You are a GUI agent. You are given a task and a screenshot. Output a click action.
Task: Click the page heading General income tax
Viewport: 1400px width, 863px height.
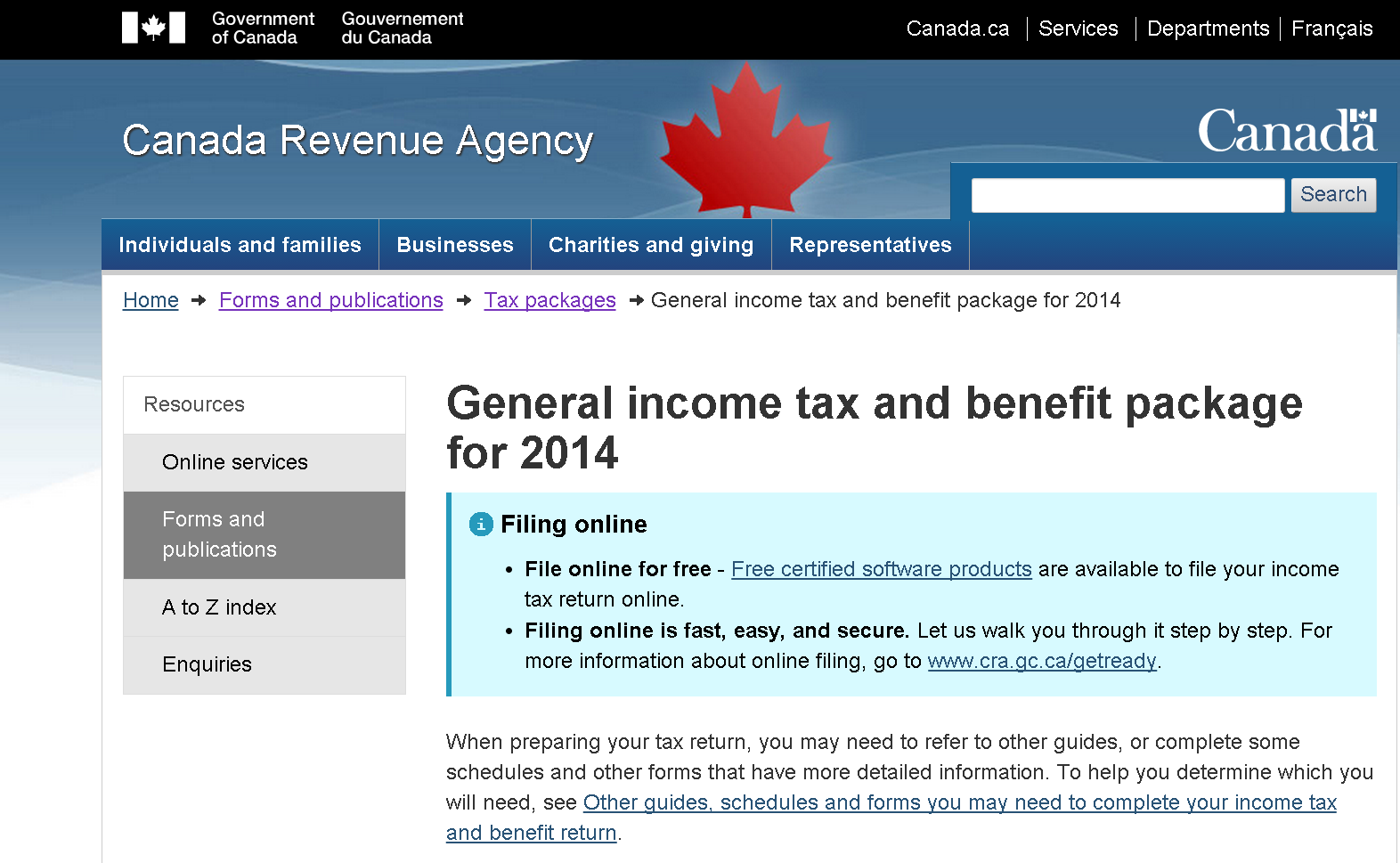(875, 428)
